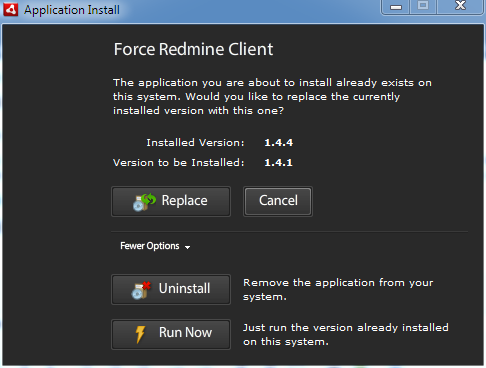
Task: Close the Application Install window
Action: tap(460, 6)
